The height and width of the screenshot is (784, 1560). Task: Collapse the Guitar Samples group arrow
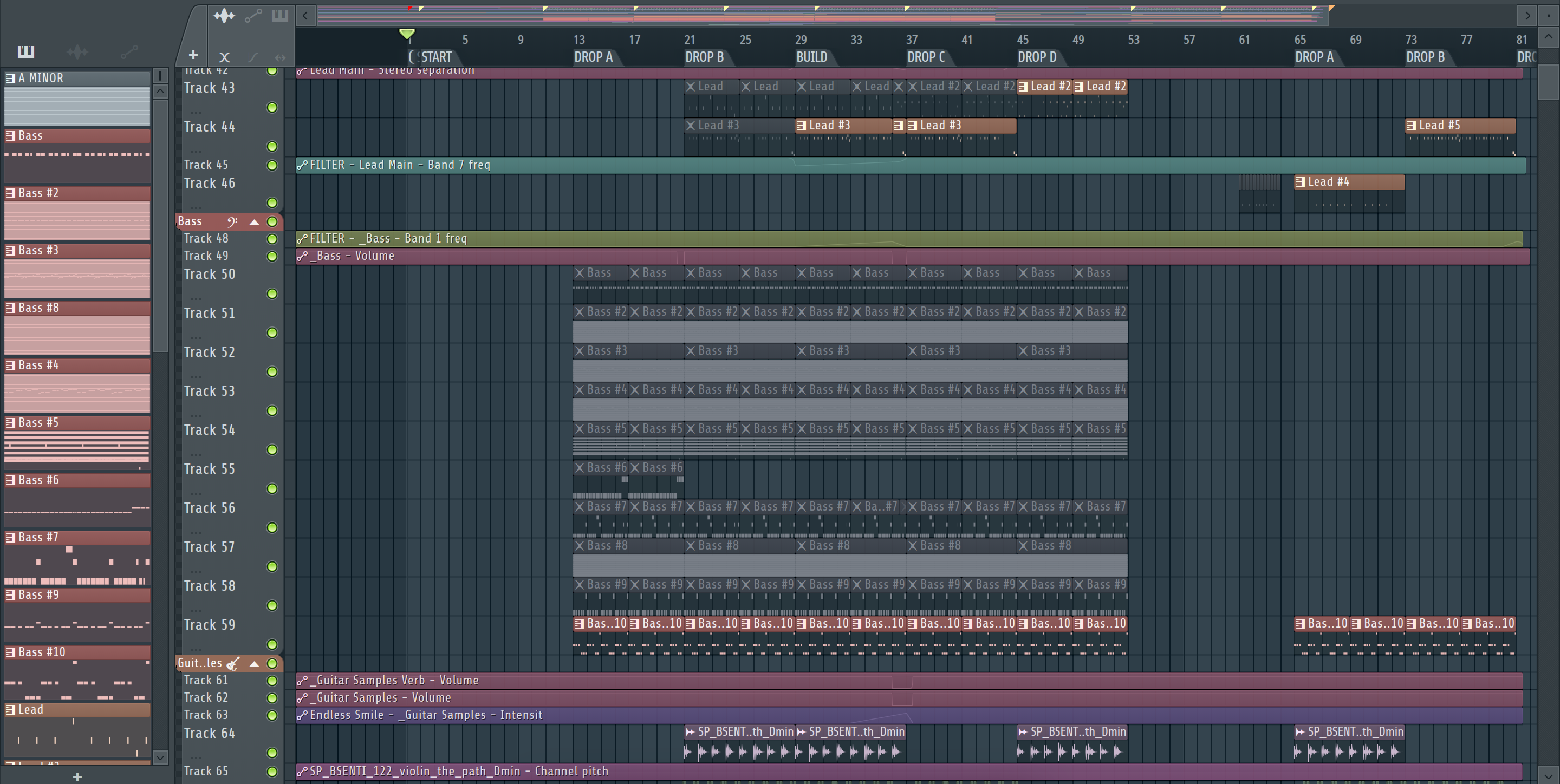point(255,663)
